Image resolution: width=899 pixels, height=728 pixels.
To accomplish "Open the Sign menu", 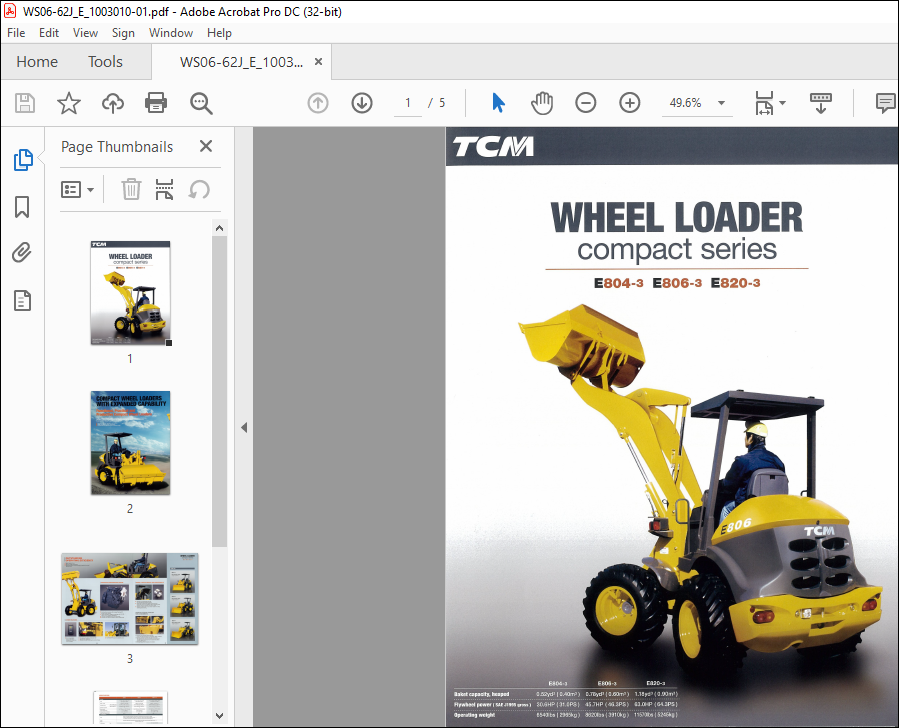I will pyautogui.click(x=123, y=33).
